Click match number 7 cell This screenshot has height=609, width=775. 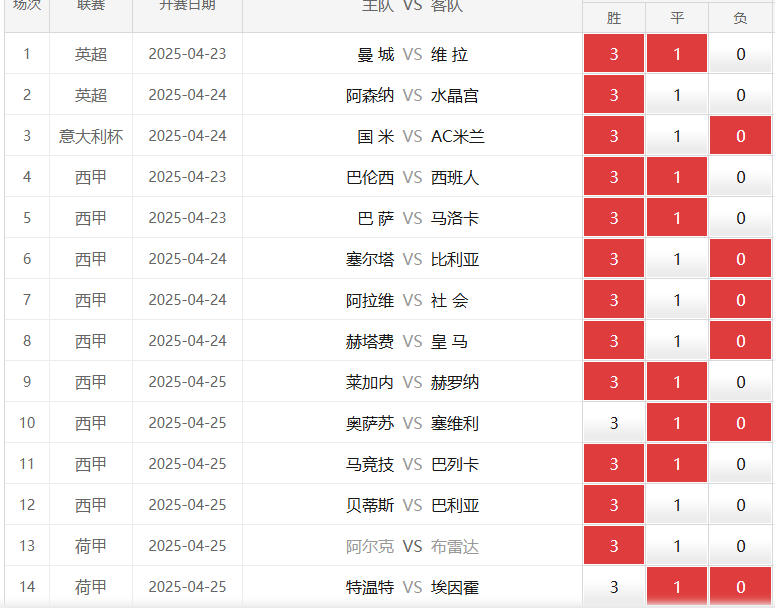(27, 300)
